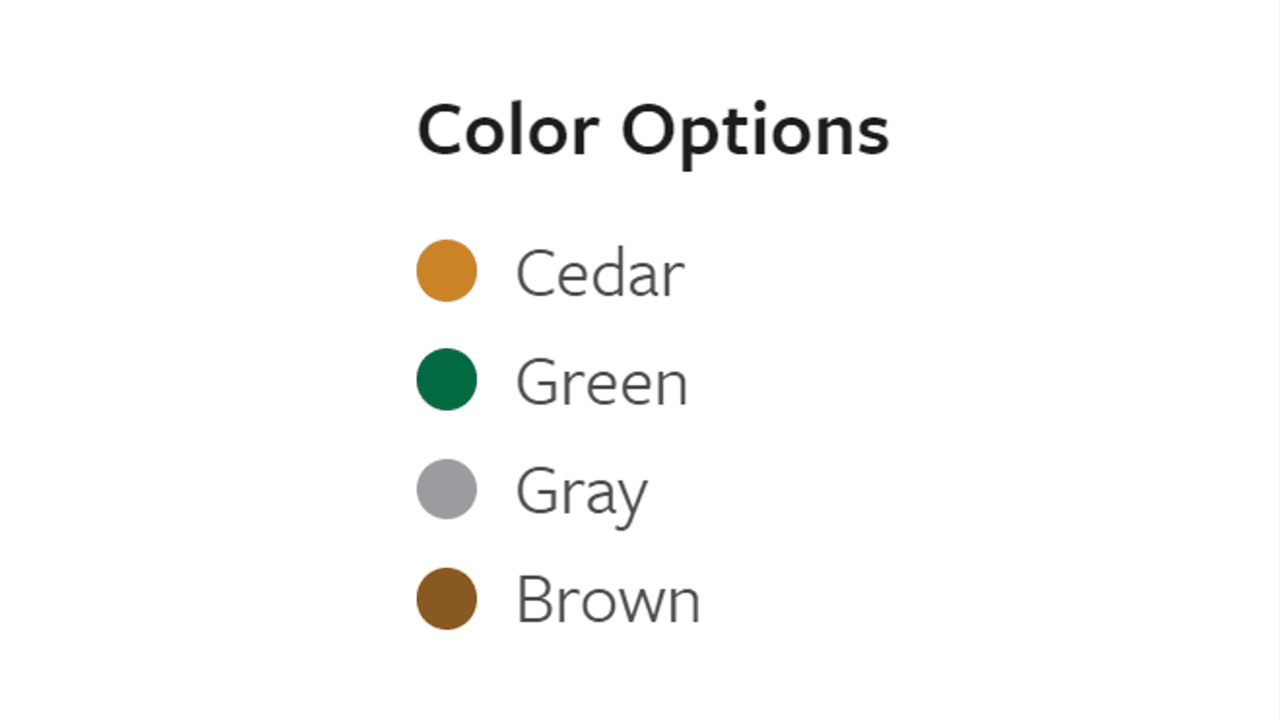This screenshot has height=720, width=1280.
Task: Choose Brown by its name
Action: click(x=608, y=601)
